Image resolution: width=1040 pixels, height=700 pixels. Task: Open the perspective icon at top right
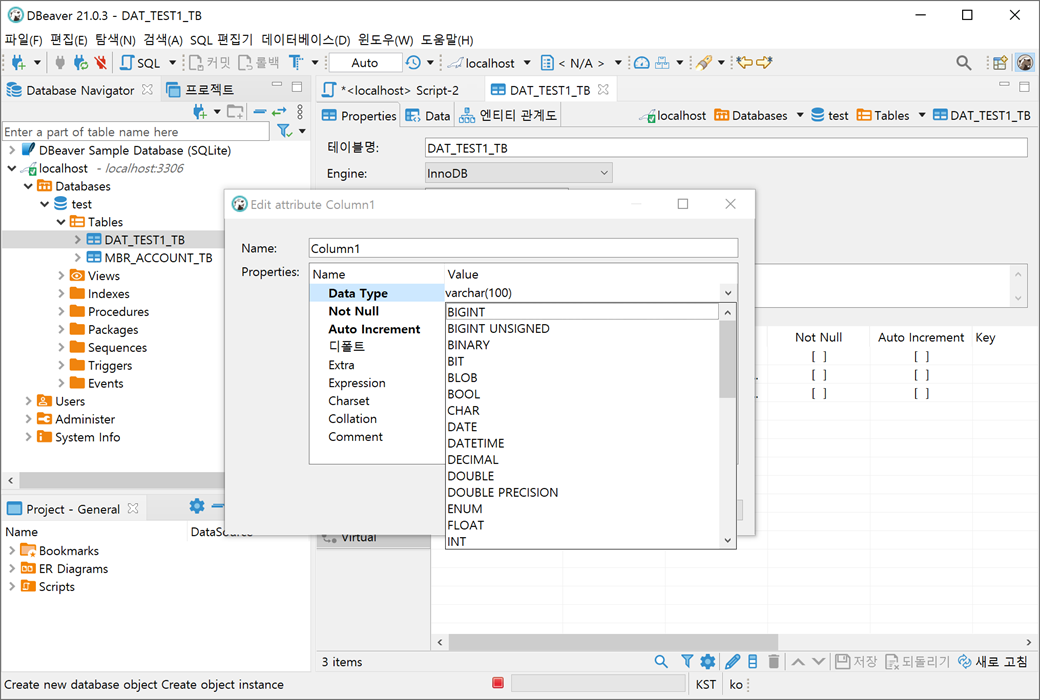1000,62
